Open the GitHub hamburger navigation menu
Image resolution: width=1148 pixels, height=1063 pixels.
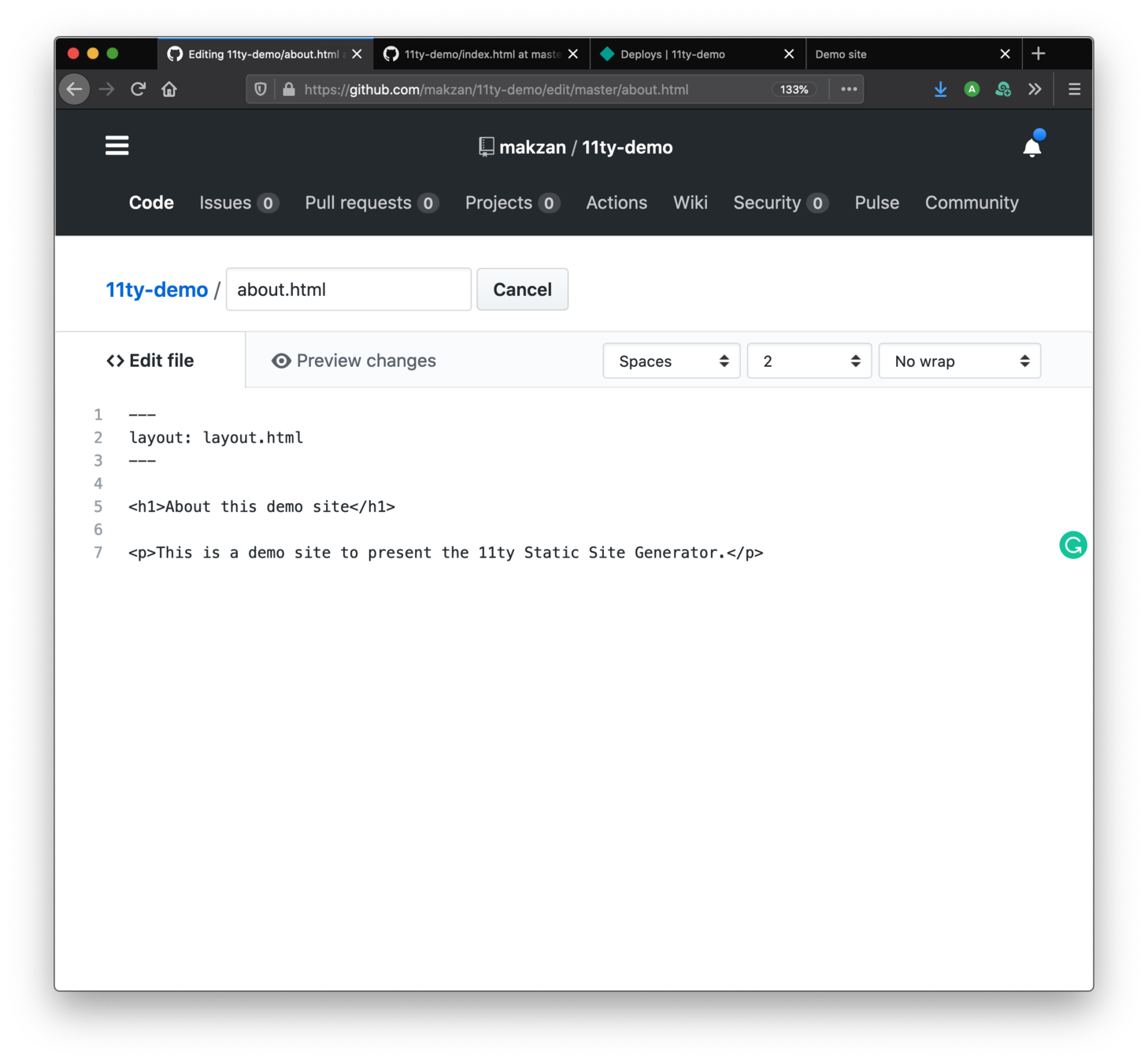117,146
